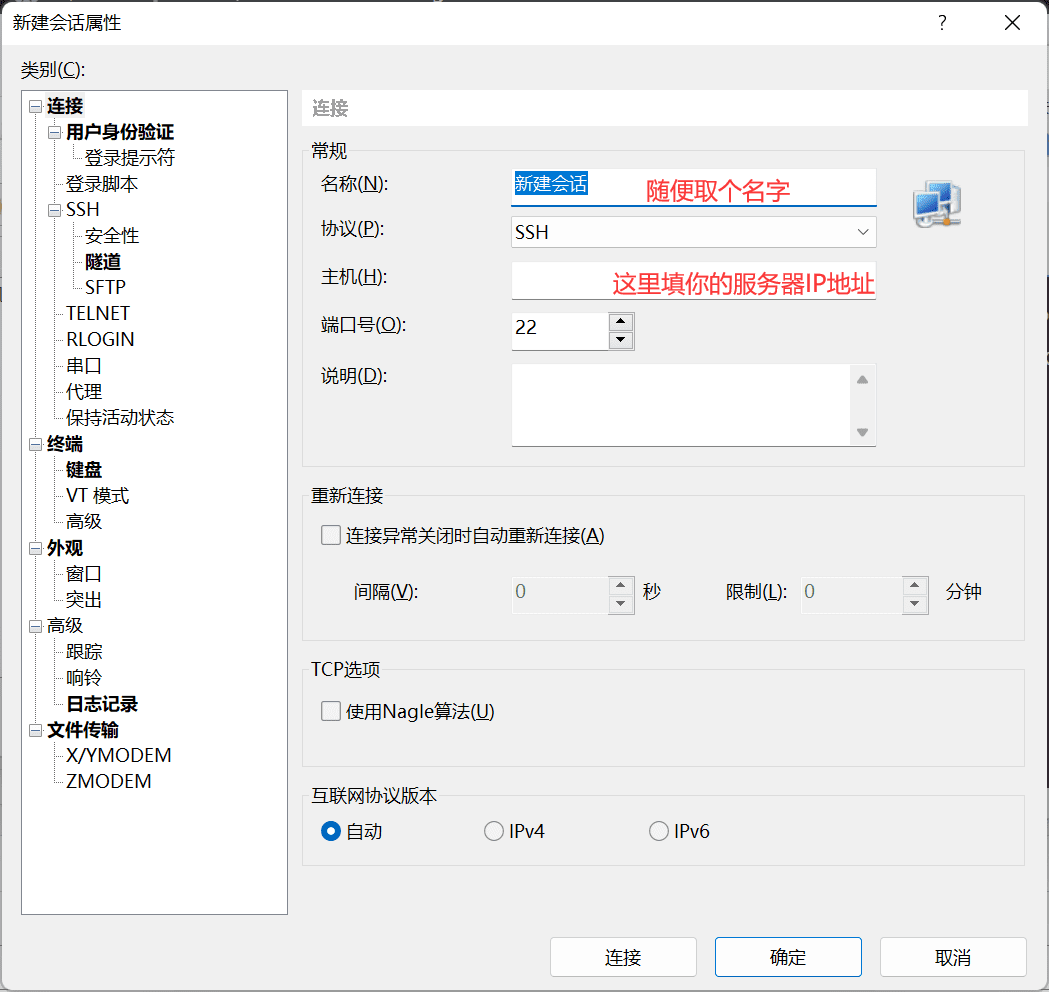Click the 说明 scrollbar up arrow
This screenshot has width=1049, height=992.
click(862, 379)
